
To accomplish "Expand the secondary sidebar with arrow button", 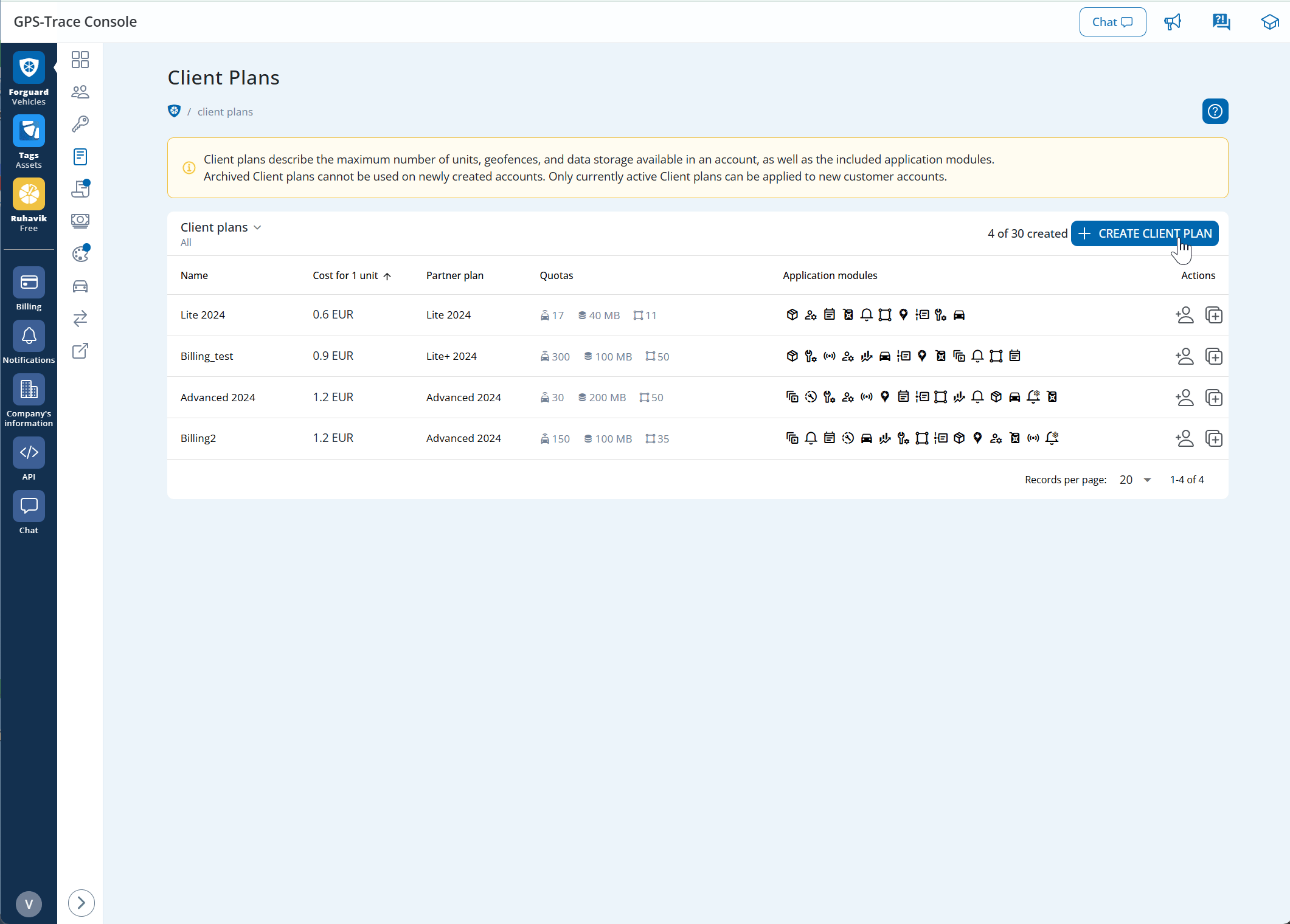I will [x=81, y=903].
